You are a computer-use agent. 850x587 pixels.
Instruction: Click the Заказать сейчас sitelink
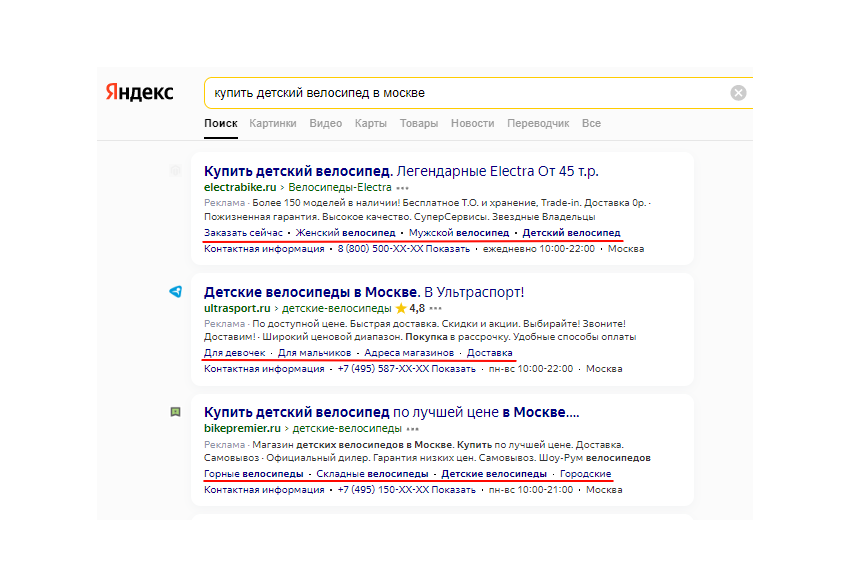pyautogui.click(x=237, y=232)
